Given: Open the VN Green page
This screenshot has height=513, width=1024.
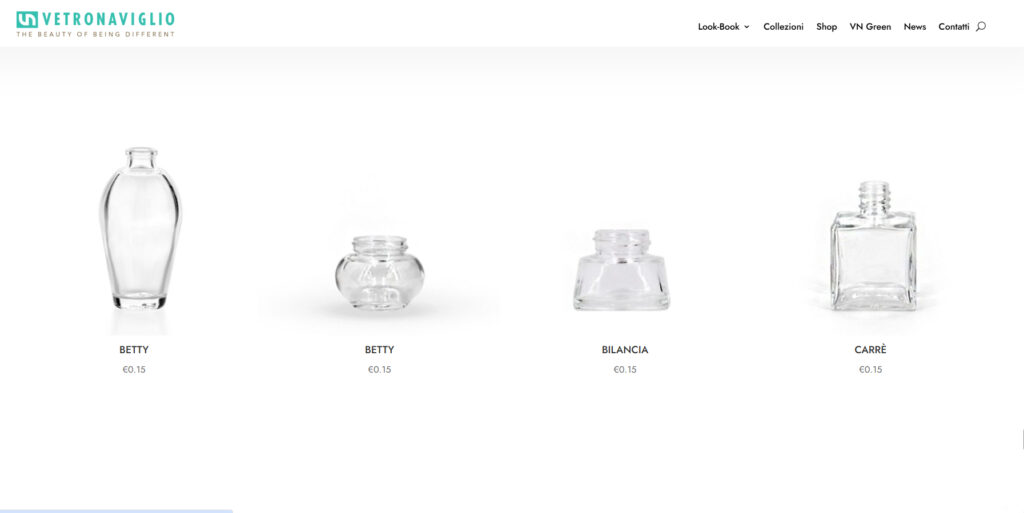Looking at the screenshot, I should point(870,27).
